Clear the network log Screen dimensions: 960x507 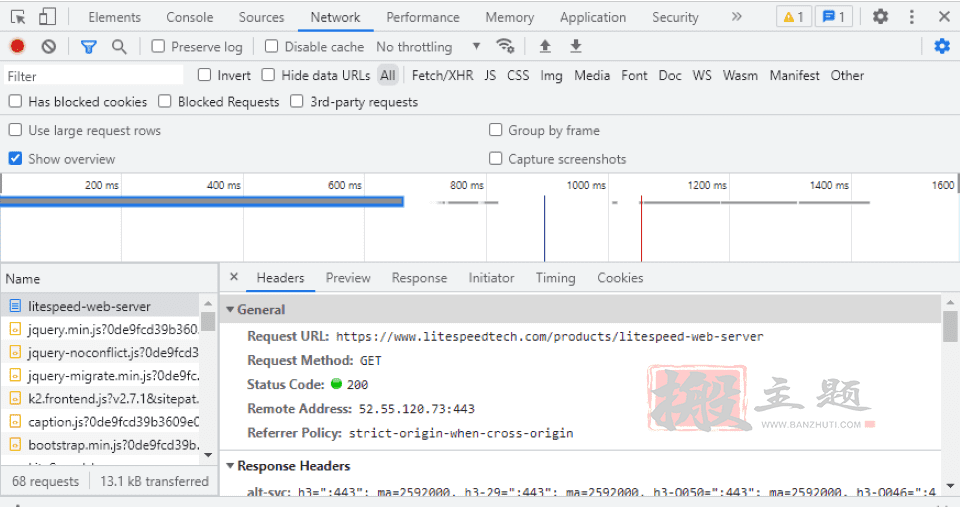(48, 46)
